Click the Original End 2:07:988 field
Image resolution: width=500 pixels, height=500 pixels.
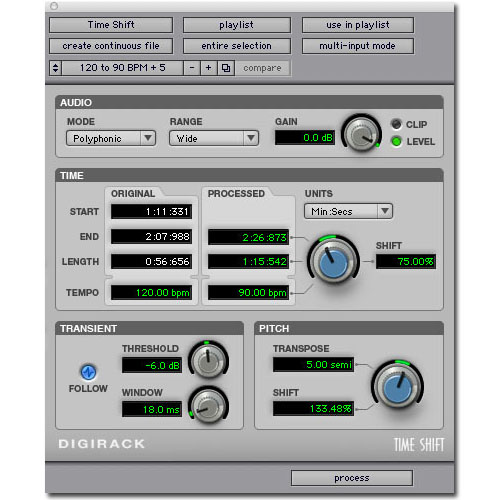[x=151, y=237]
